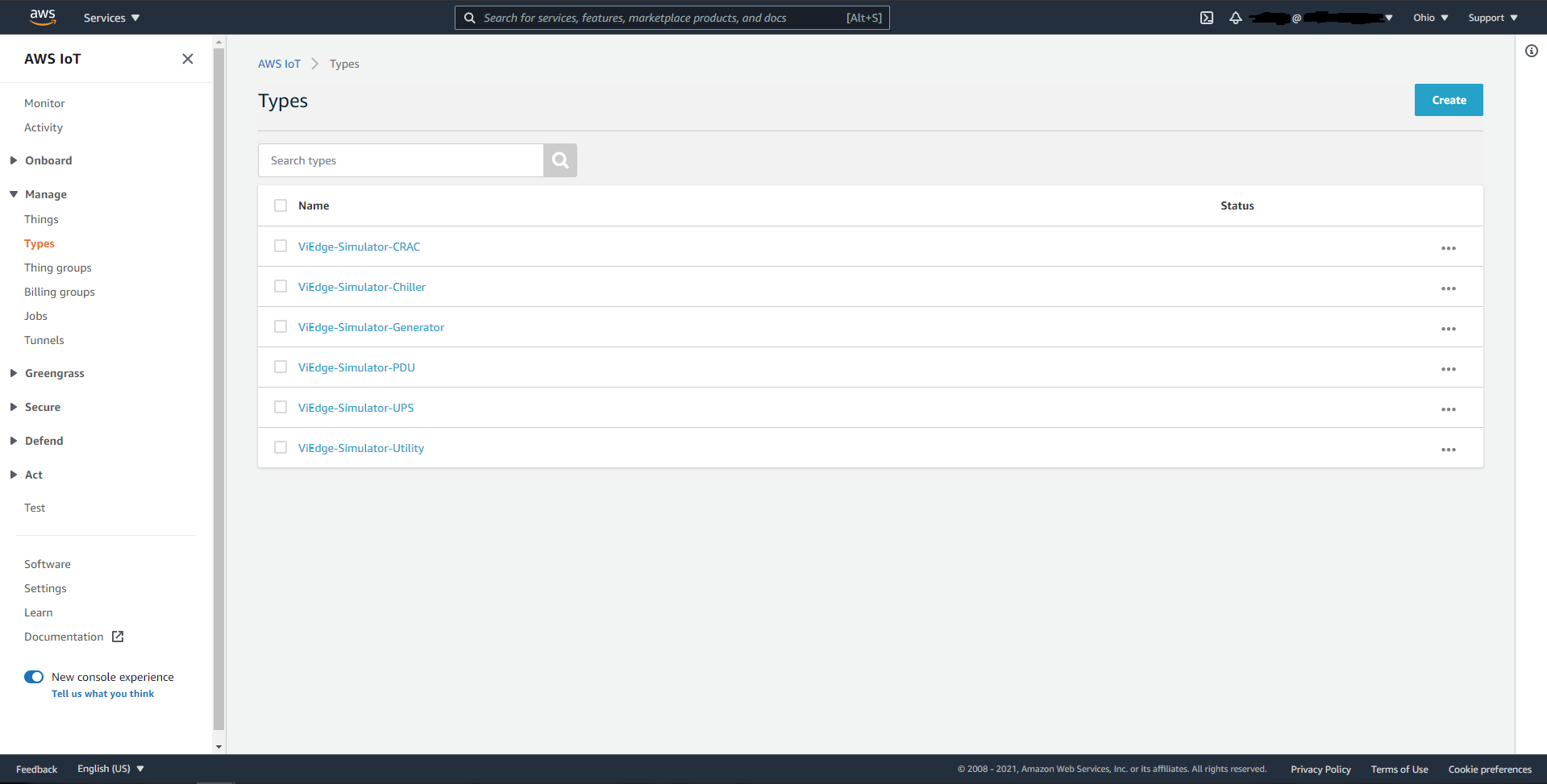Screen dimensions: 1547x784
Task: Open Software in sidebar
Action: point(48,564)
